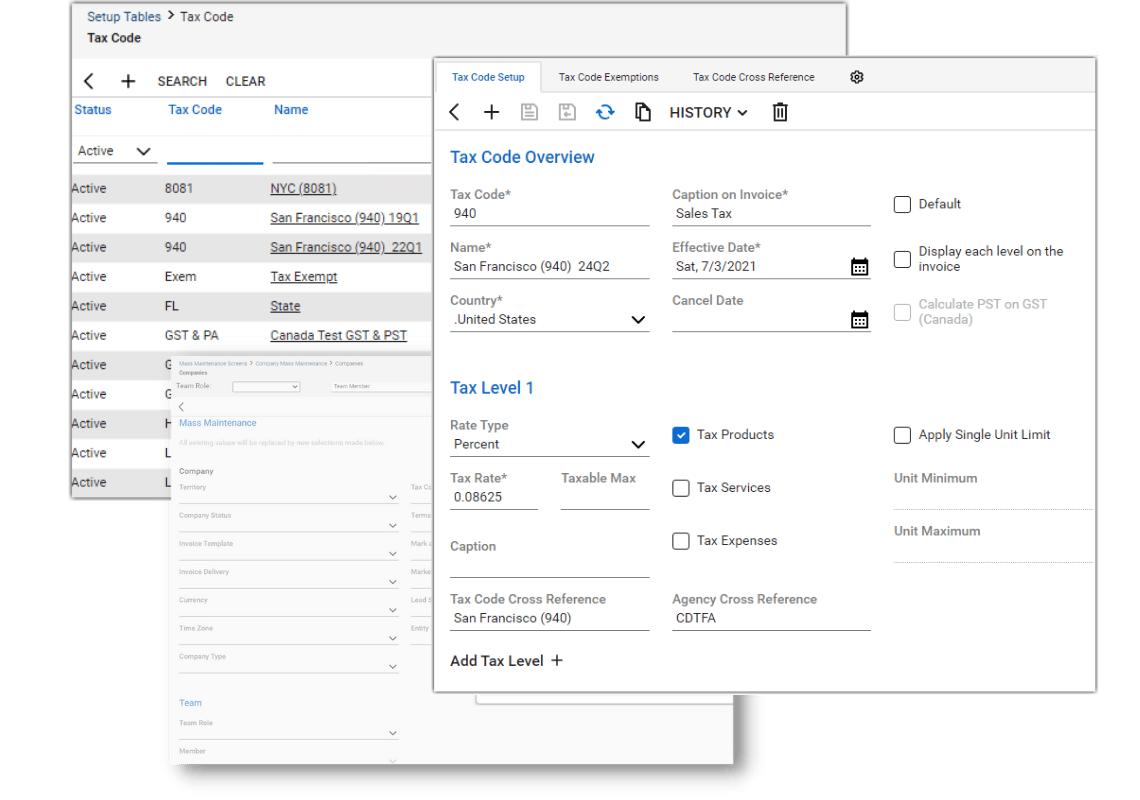Open the Rate Type dropdown
Screen dimensions: 1140x800
pyautogui.click(x=549, y=444)
